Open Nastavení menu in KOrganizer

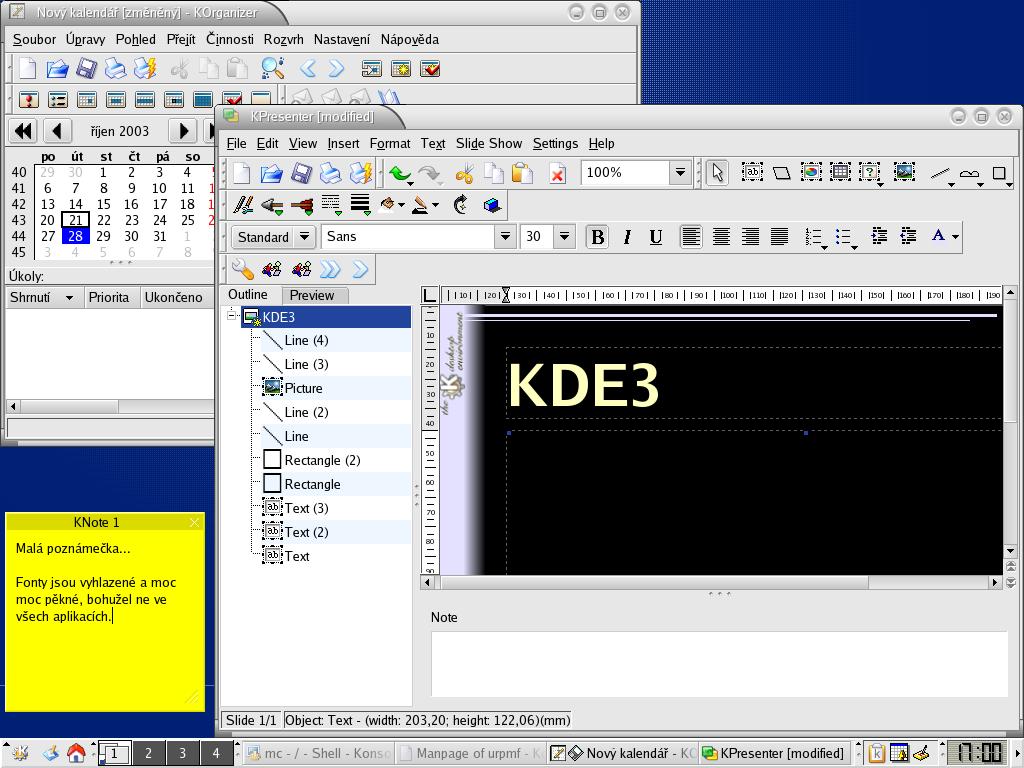342,39
